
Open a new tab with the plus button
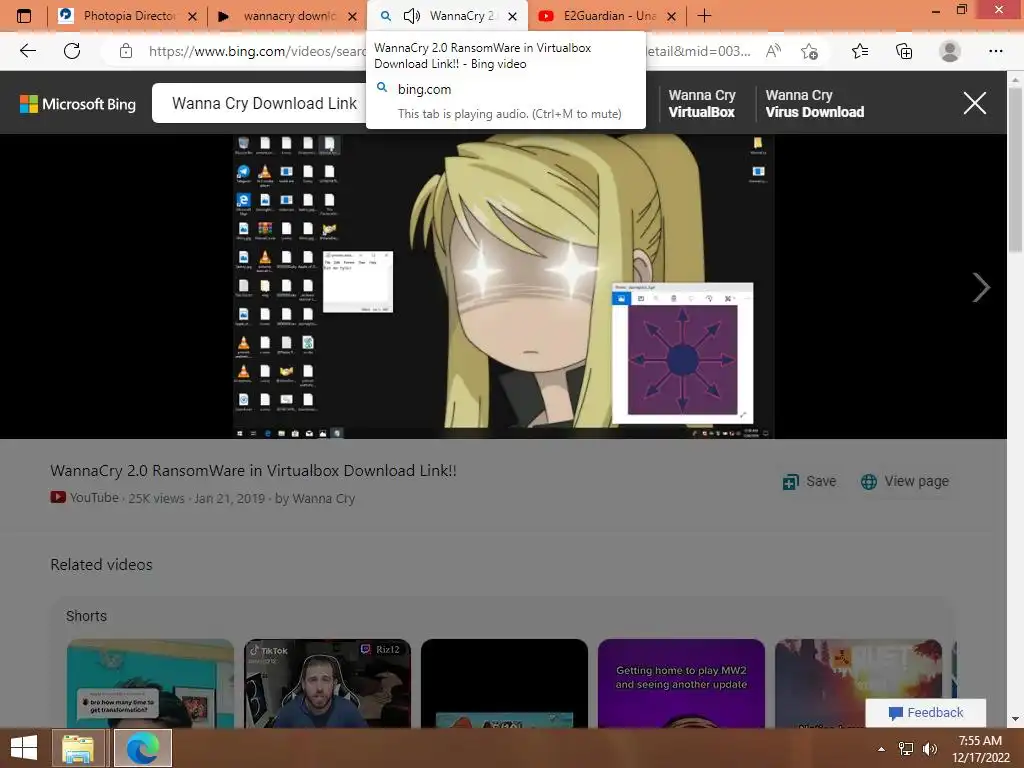704,16
